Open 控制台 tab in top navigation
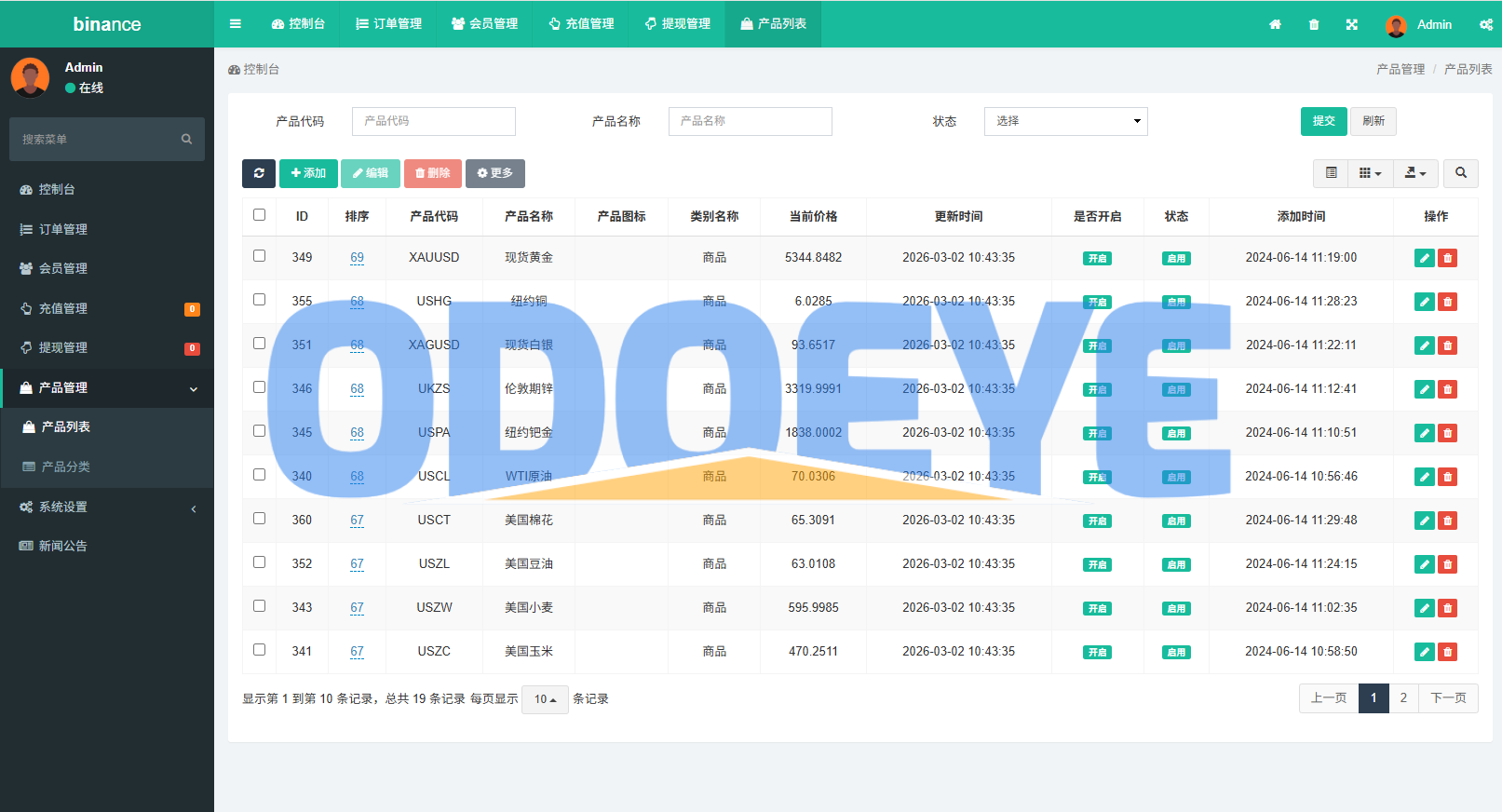 click(298, 24)
